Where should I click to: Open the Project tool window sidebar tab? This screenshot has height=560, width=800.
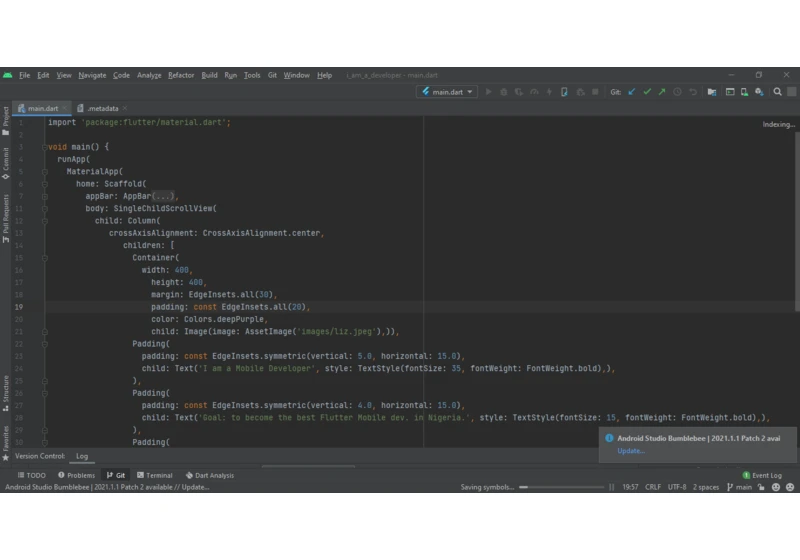point(6,121)
